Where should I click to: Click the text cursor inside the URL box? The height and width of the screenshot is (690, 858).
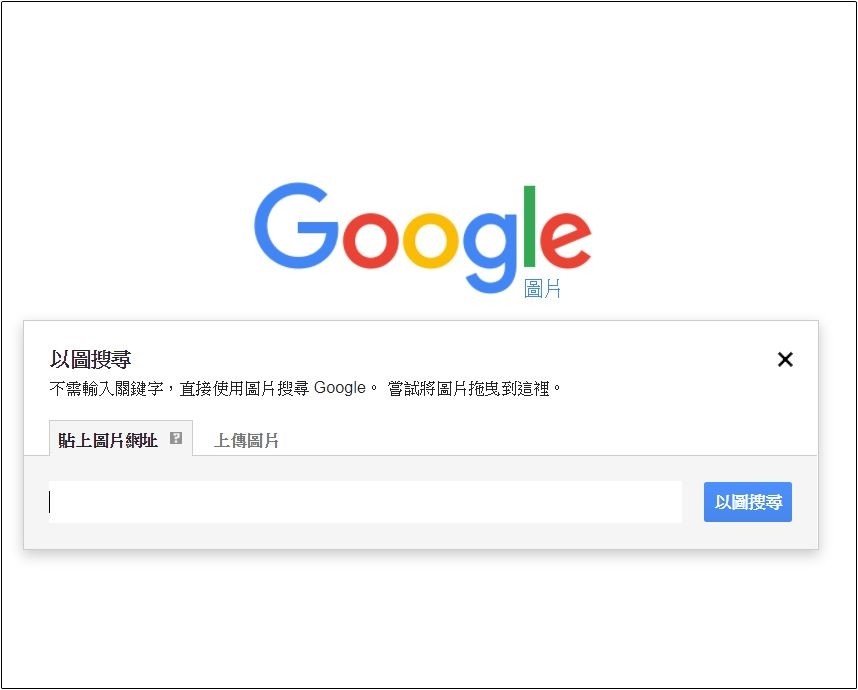[50, 502]
